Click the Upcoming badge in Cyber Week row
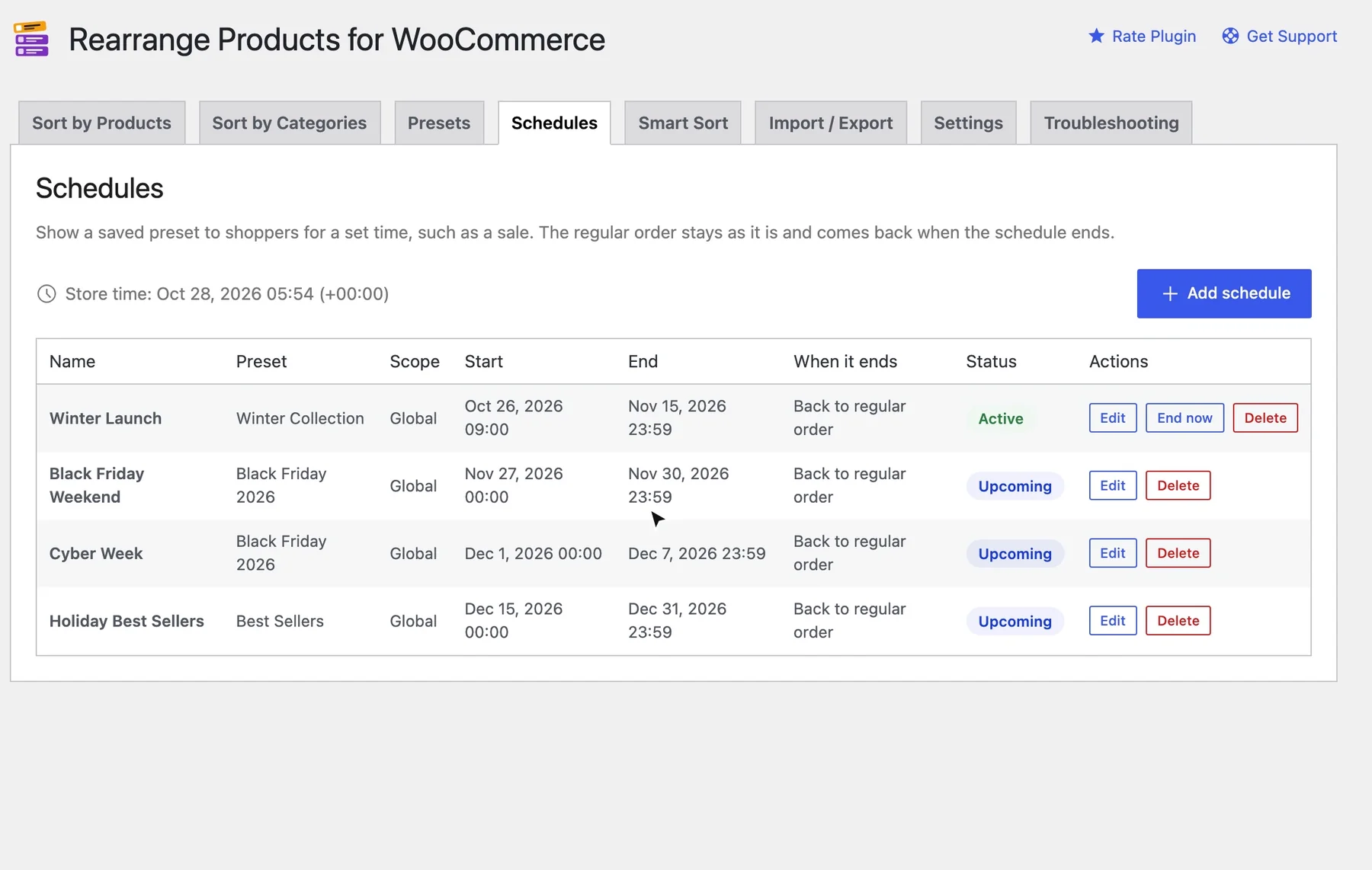Image resolution: width=1372 pixels, height=870 pixels. tap(1015, 554)
